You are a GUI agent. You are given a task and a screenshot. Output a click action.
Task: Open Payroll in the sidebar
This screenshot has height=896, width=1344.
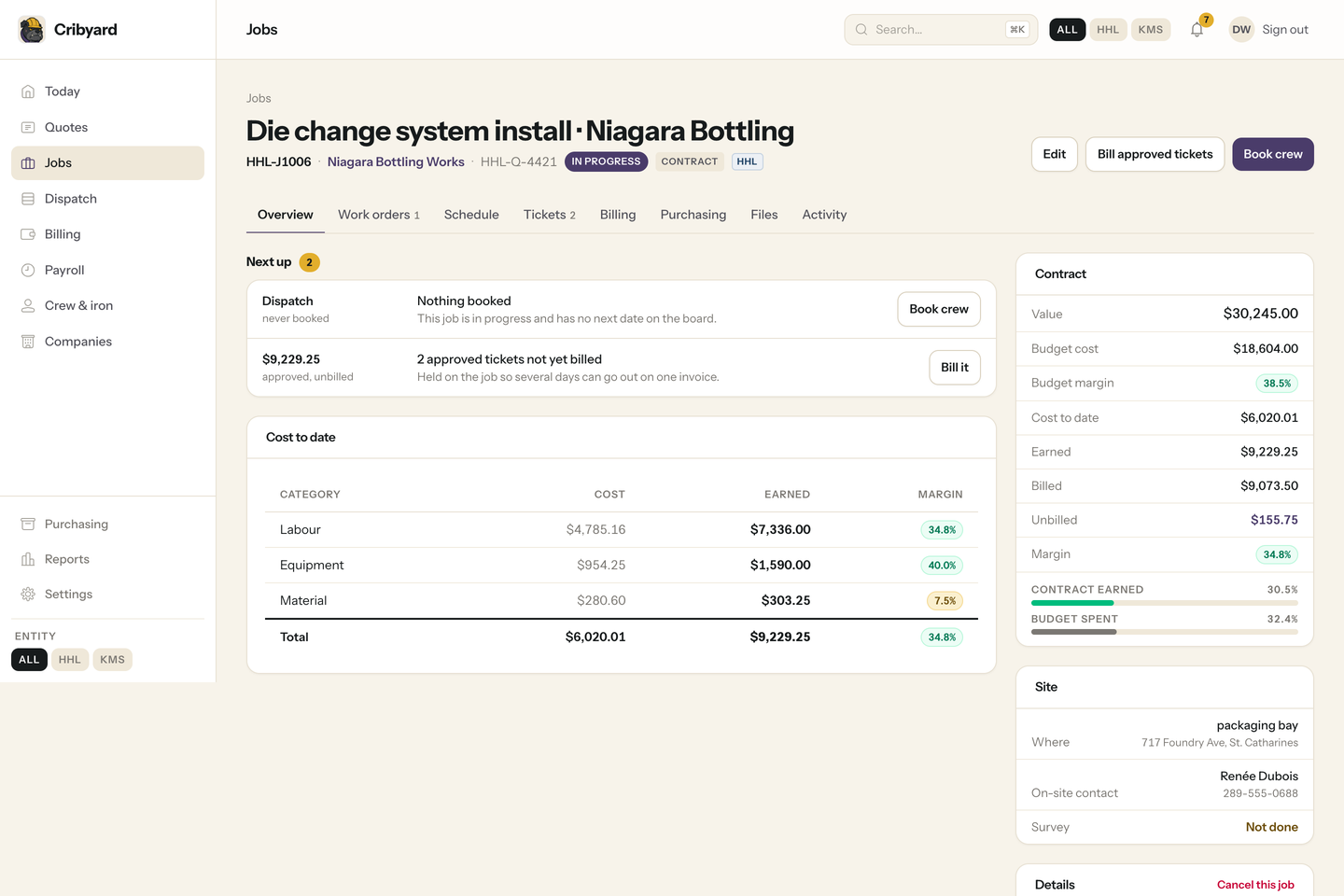(107, 270)
